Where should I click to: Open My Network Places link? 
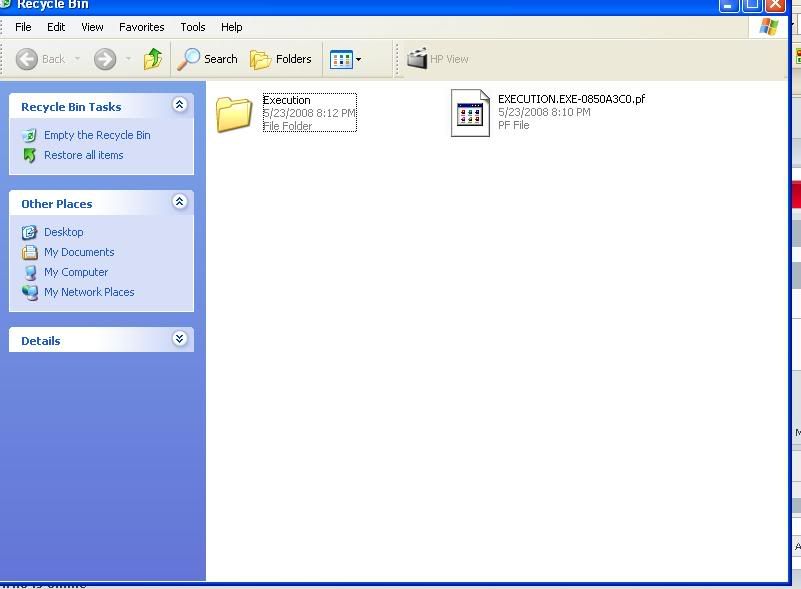tap(89, 292)
